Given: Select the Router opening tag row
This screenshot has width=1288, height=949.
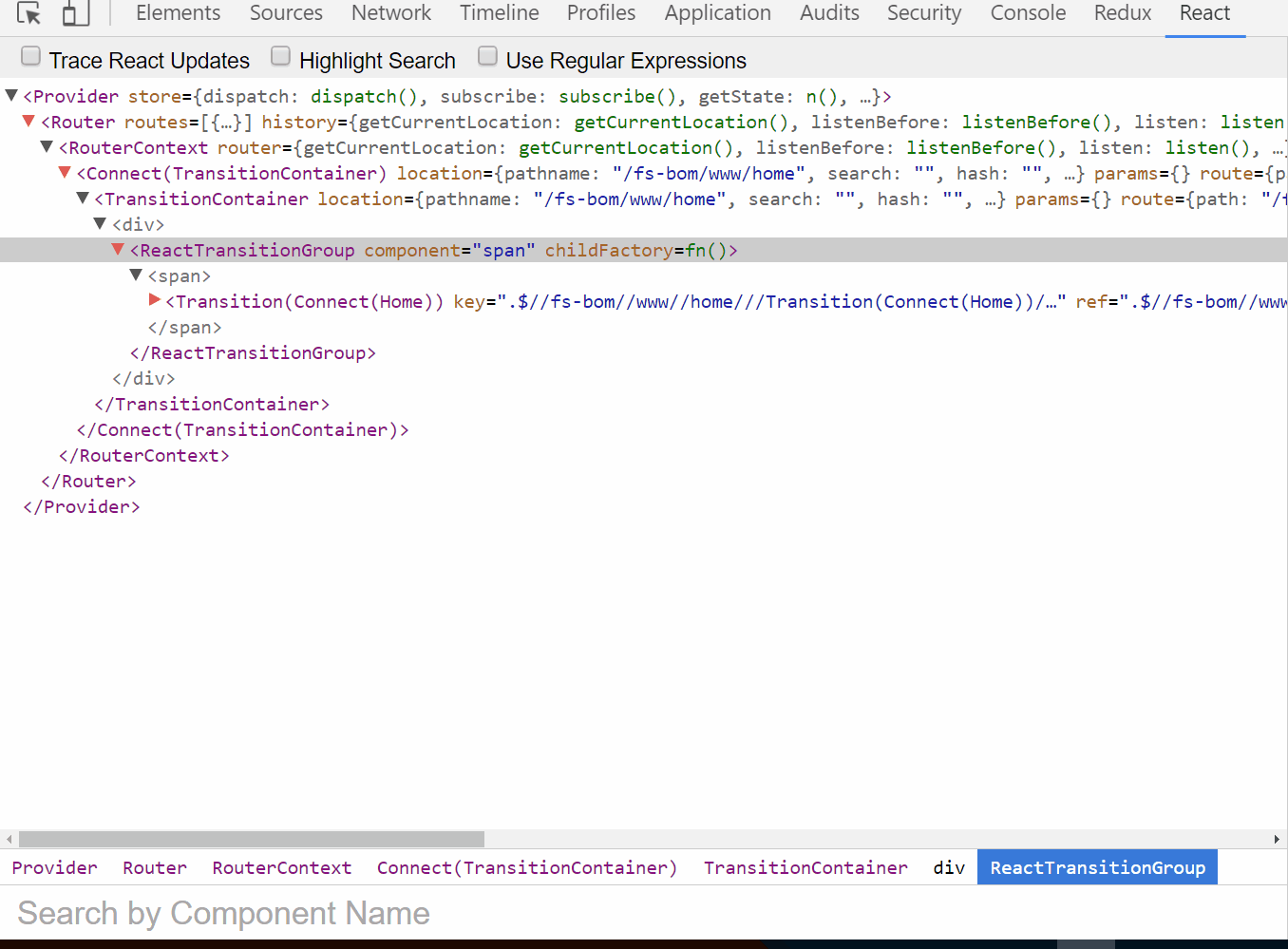Looking at the screenshot, I should click(x=644, y=122).
